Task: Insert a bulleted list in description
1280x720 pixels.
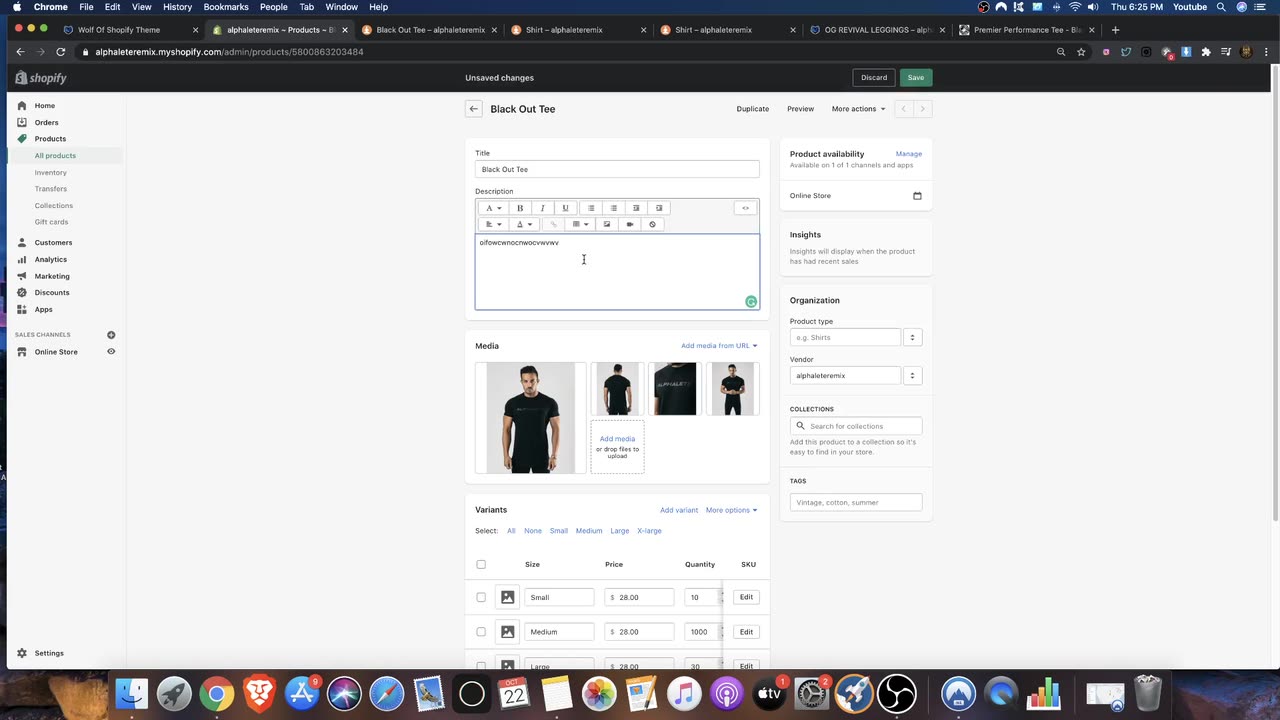Action: (x=591, y=208)
